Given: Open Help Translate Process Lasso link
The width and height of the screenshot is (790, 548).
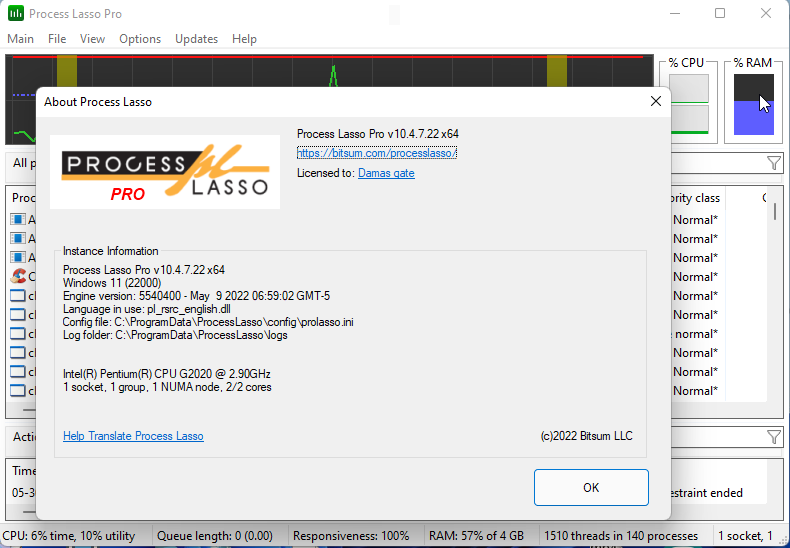Looking at the screenshot, I should click(133, 436).
